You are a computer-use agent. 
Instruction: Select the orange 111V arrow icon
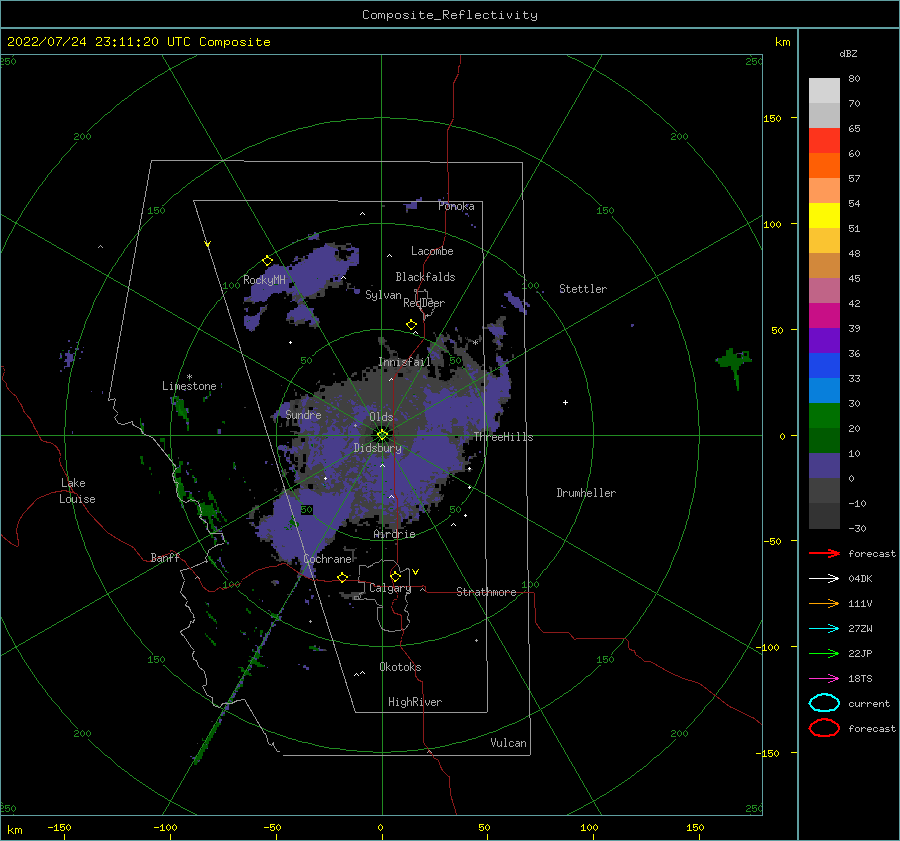824,603
